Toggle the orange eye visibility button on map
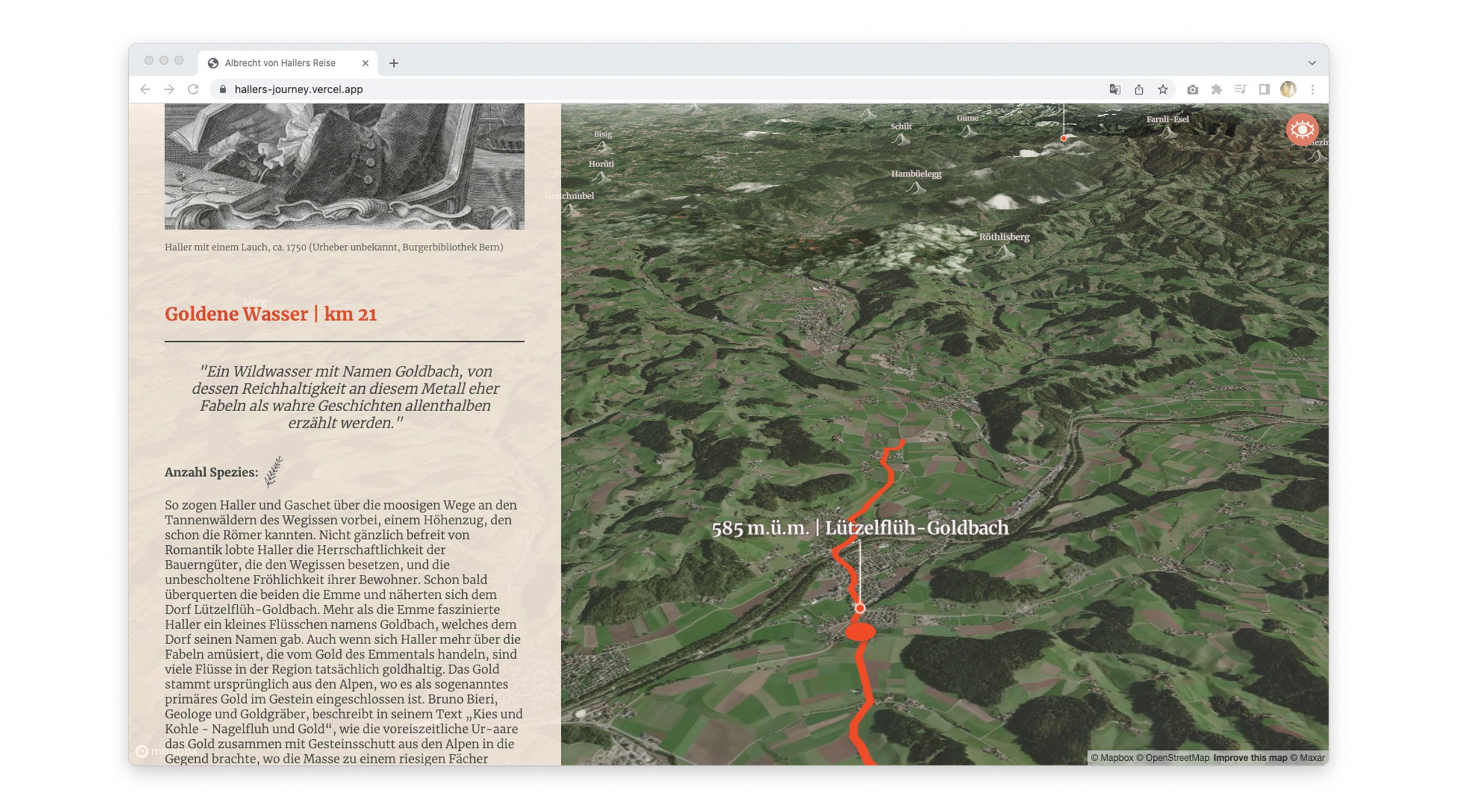 (1302, 129)
